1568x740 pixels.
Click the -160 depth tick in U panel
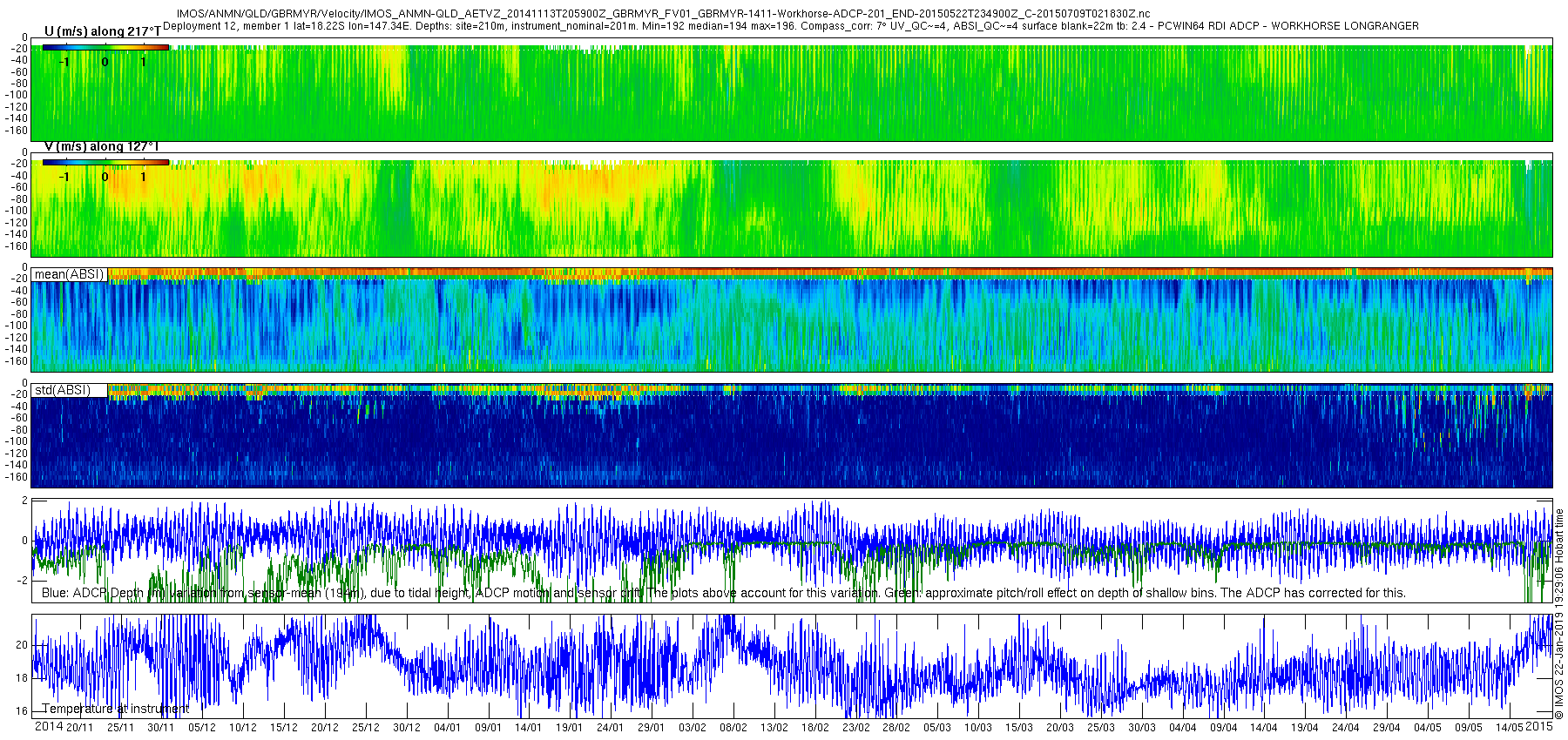tap(18, 131)
